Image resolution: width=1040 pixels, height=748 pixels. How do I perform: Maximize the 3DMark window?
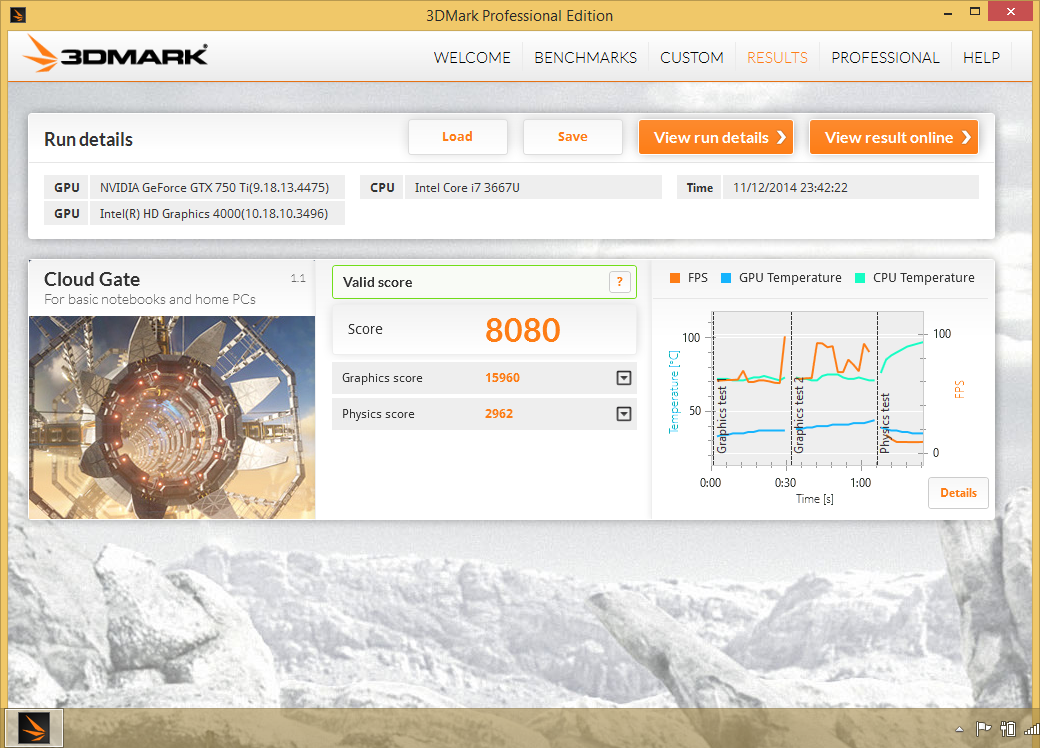975,11
